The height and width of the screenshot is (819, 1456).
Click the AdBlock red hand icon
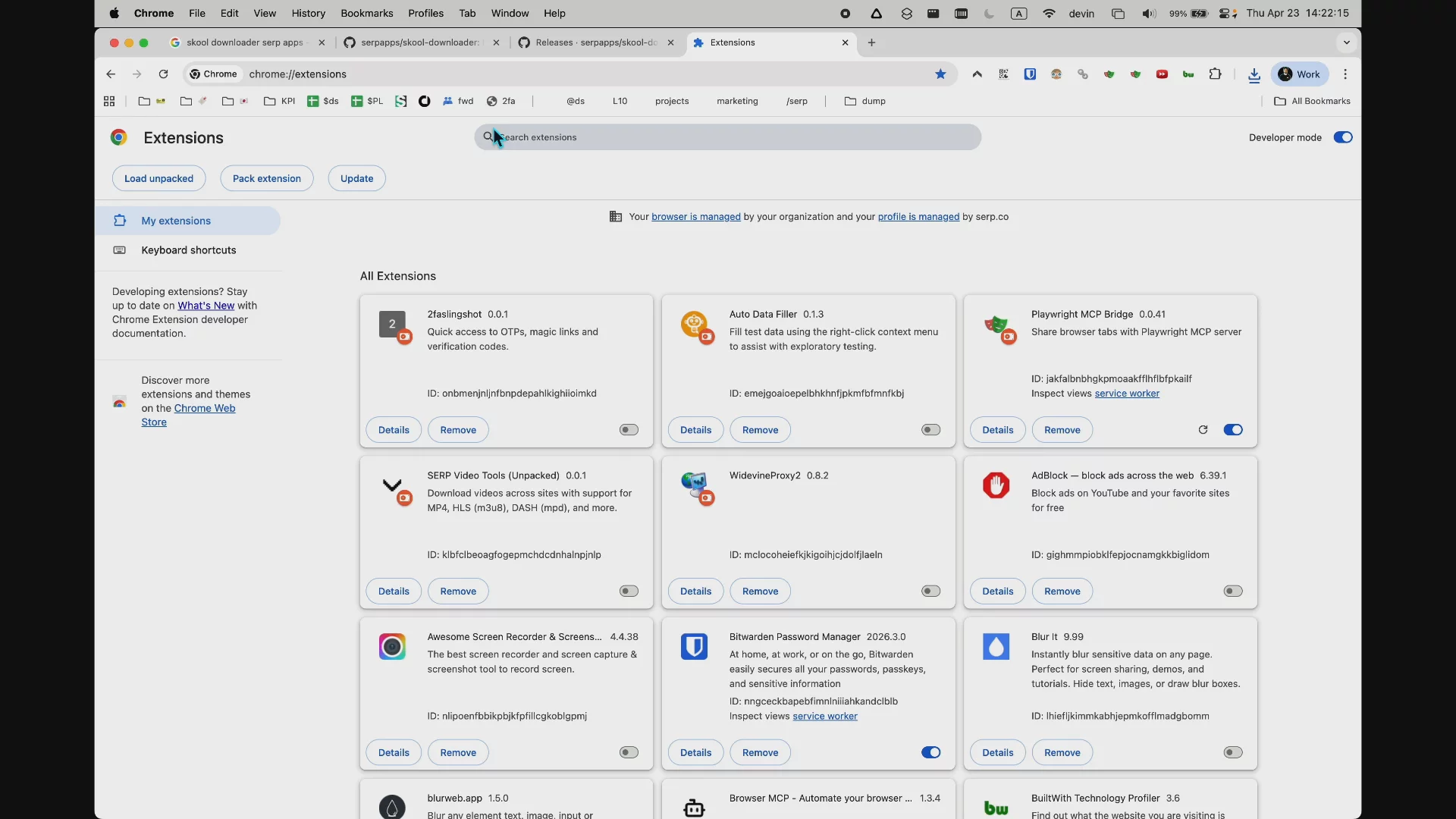[x=996, y=485]
